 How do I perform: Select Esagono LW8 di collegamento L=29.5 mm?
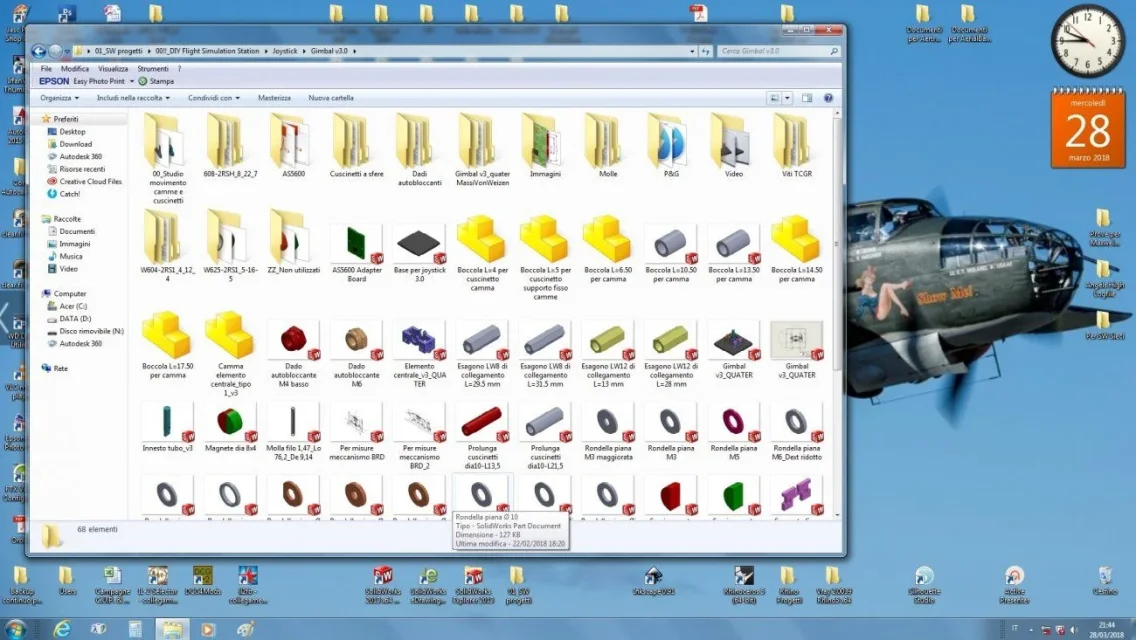click(483, 354)
